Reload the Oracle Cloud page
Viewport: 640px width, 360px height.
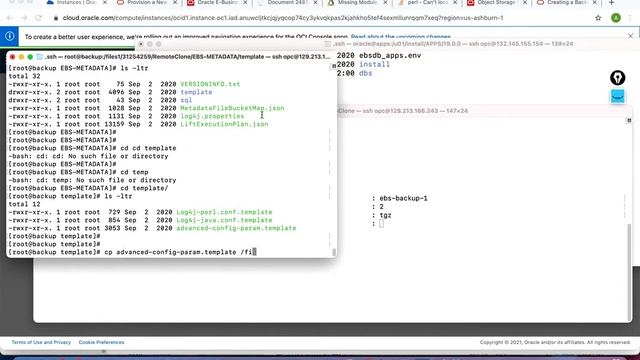38,18
